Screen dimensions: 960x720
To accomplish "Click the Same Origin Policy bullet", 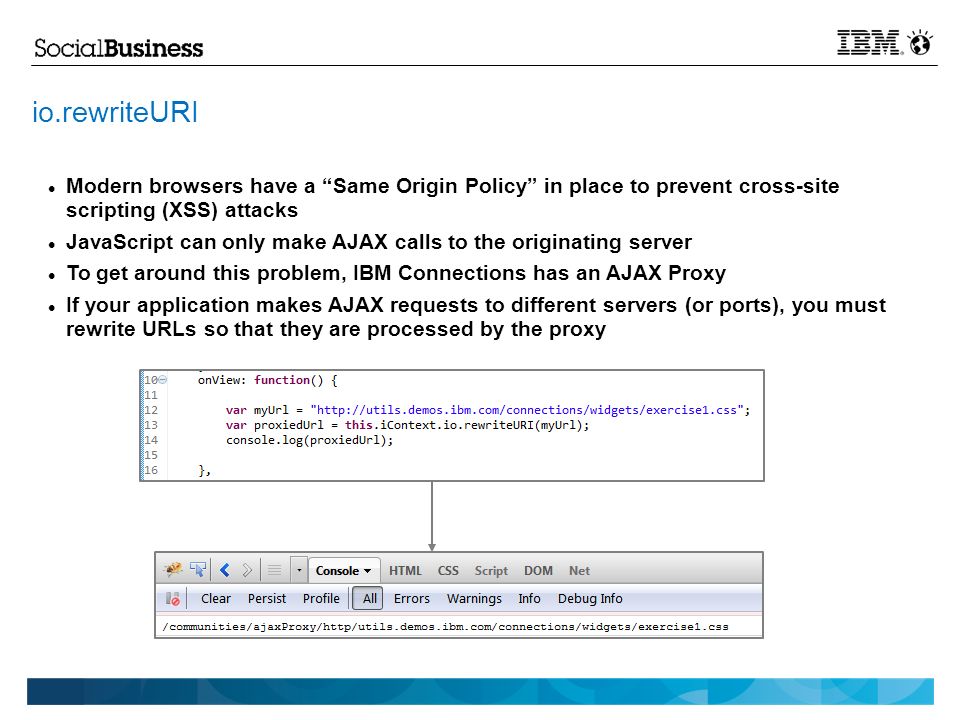I will 452,198.
